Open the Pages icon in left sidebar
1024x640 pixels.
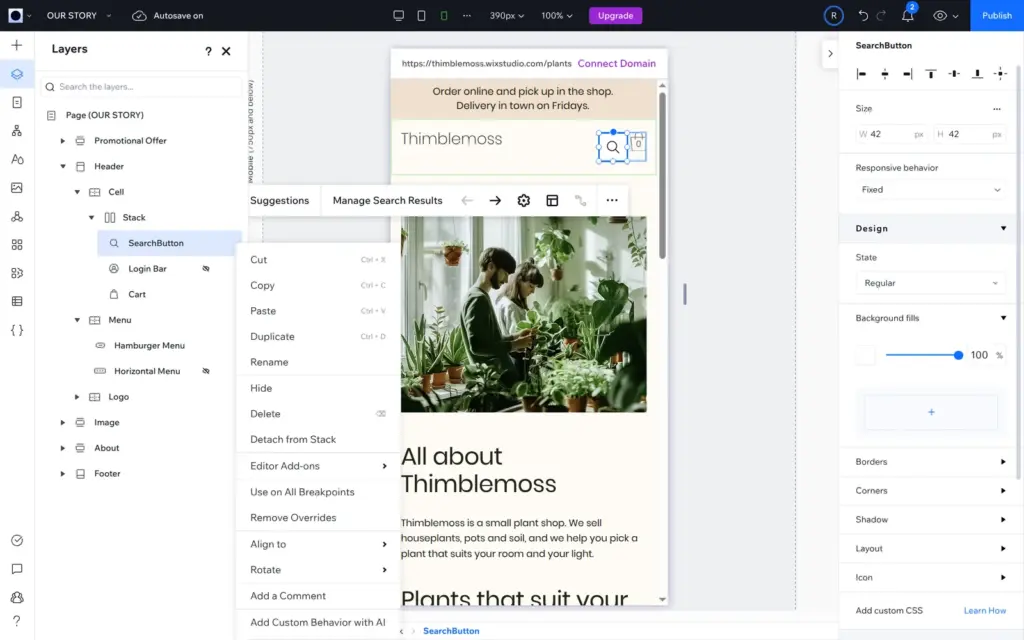pos(17,103)
